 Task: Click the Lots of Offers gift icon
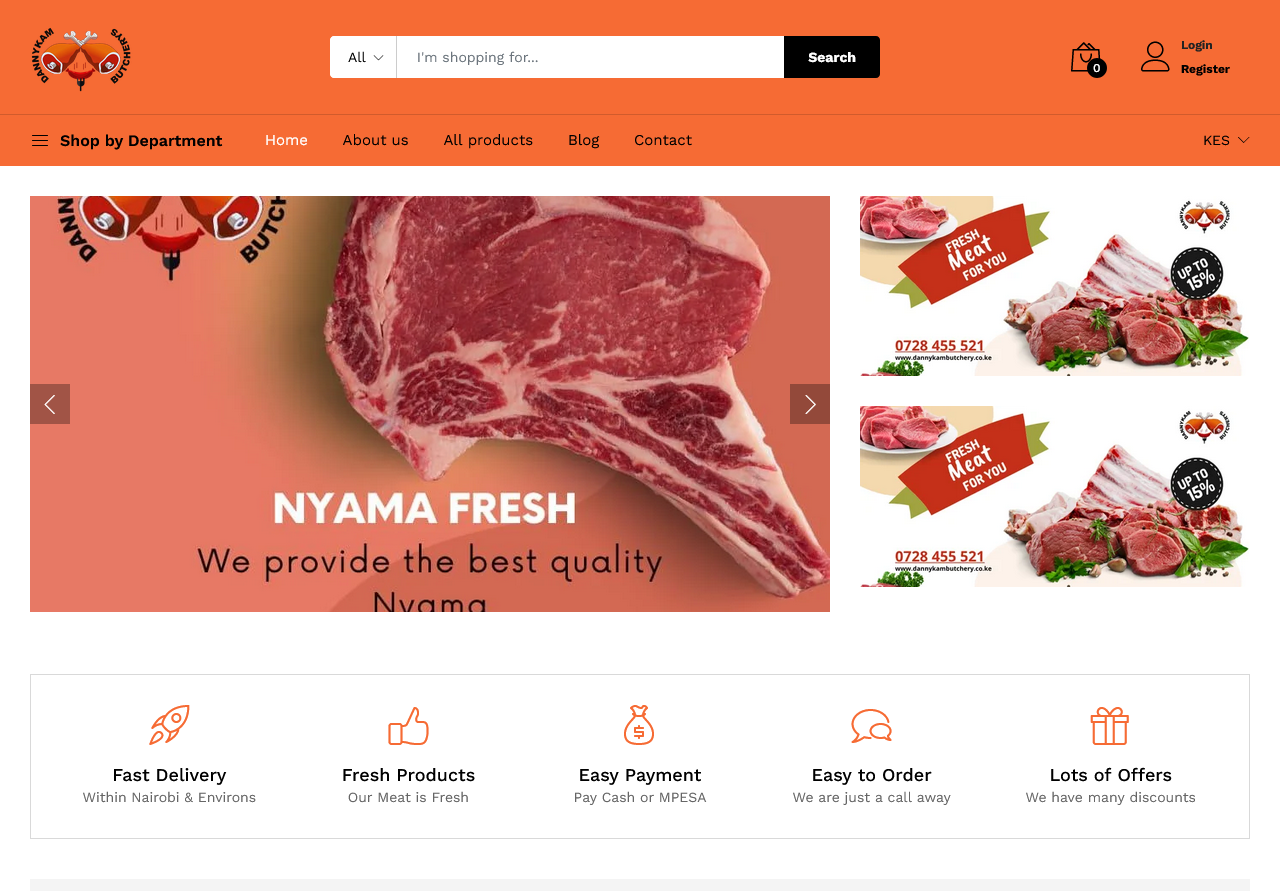coord(1110,726)
